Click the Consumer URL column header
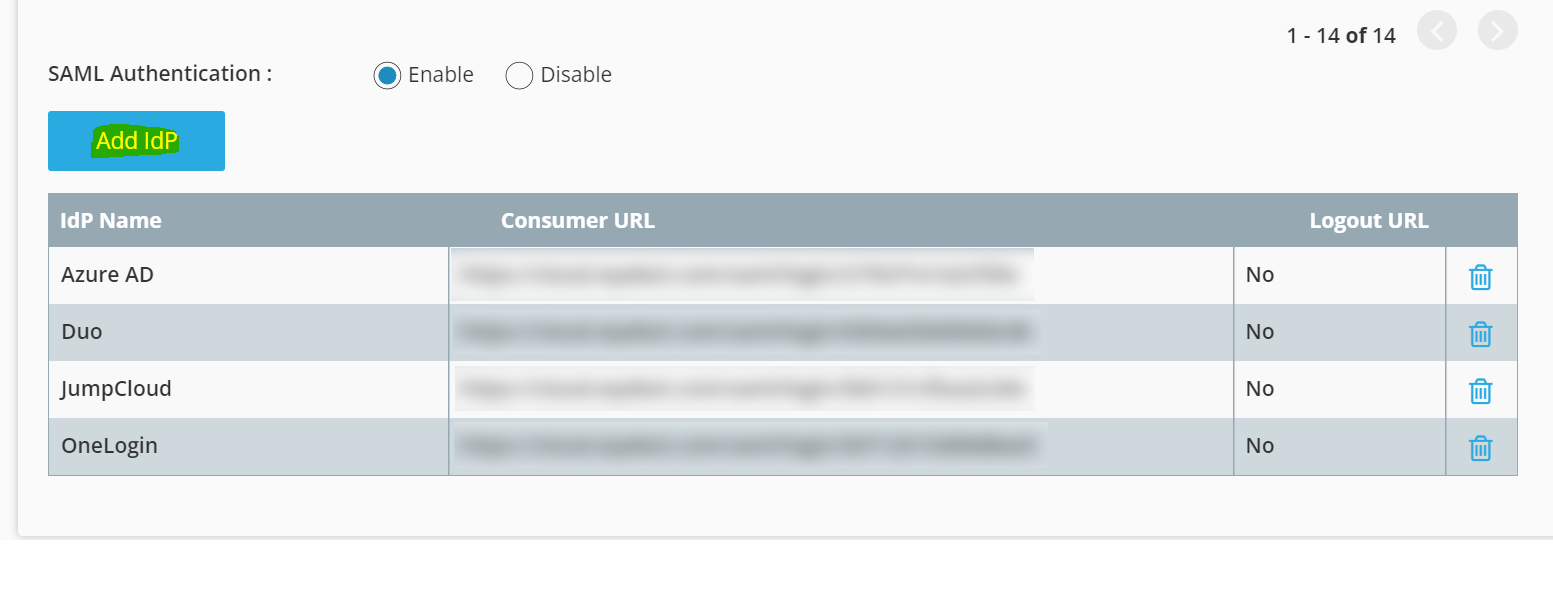Viewport: 1553px width, 600px height. tap(578, 220)
